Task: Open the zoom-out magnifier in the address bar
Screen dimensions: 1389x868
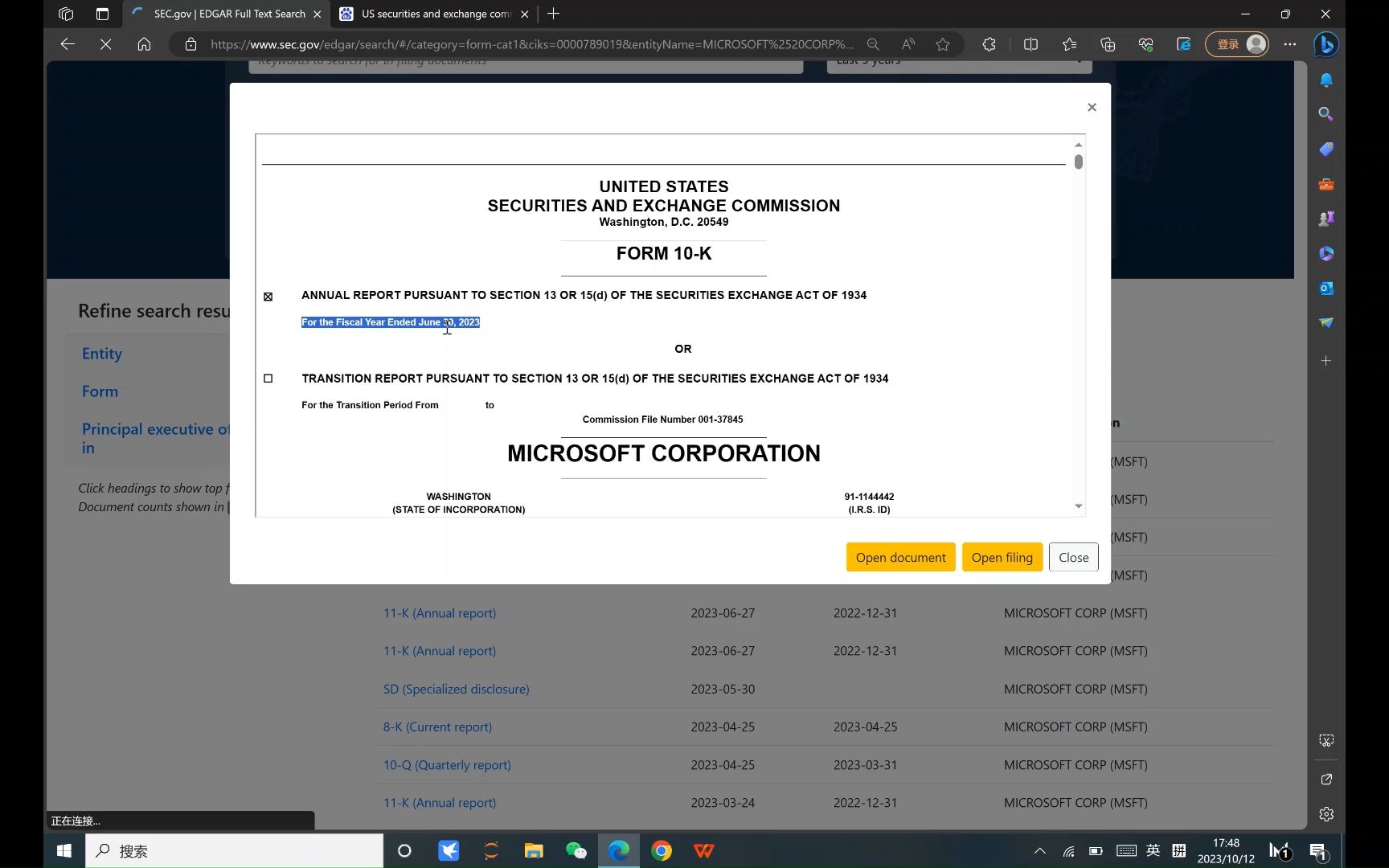Action: pos(873,44)
